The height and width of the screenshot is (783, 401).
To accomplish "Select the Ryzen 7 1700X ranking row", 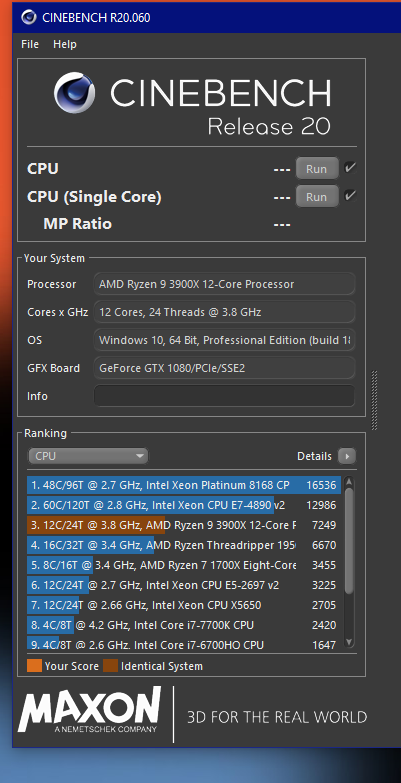I will (x=184, y=565).
